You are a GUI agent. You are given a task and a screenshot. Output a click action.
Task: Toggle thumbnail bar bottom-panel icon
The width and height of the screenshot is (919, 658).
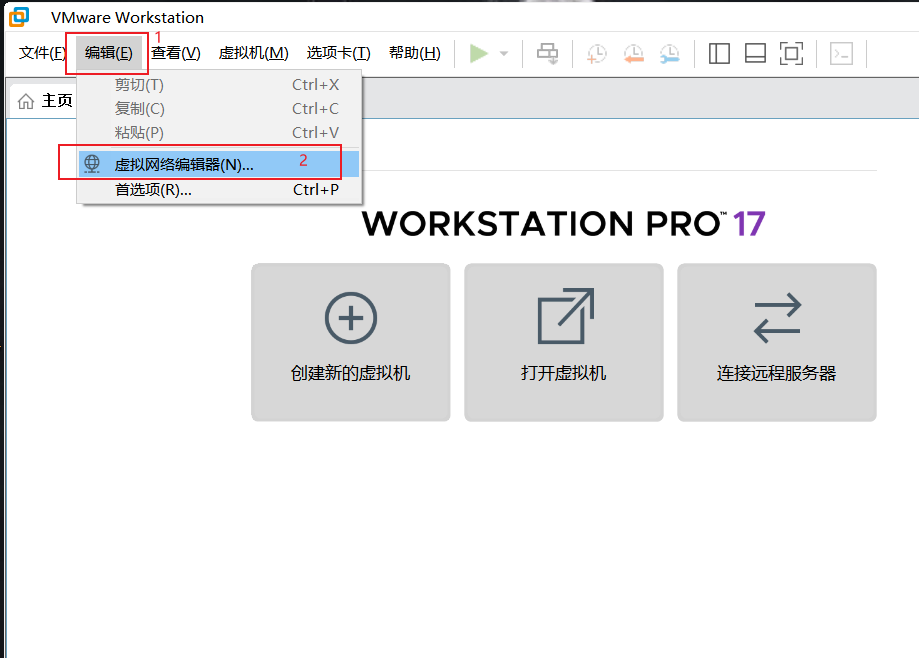click(755, 53)
